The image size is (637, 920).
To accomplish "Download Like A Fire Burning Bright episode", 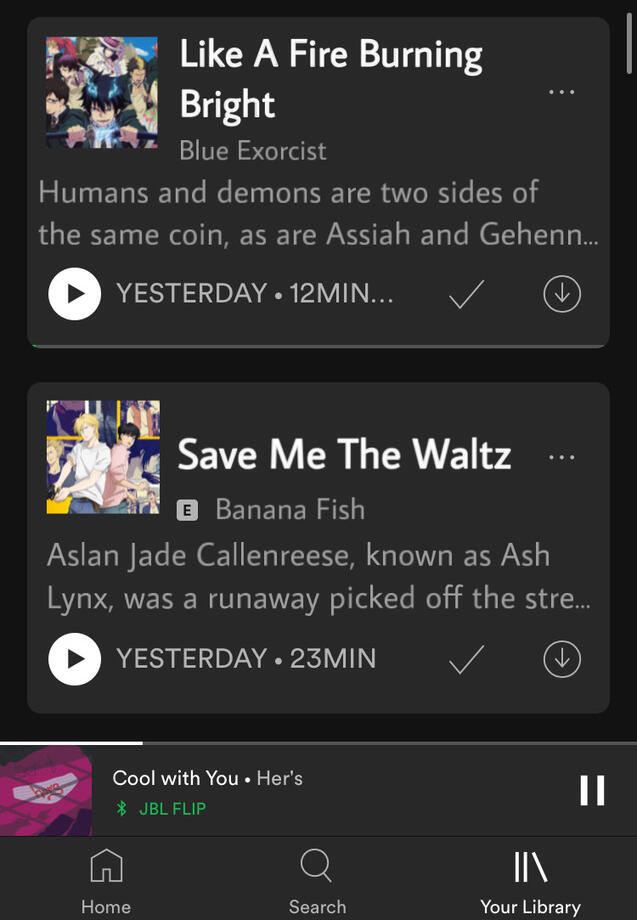I will (x=561, y=294).
